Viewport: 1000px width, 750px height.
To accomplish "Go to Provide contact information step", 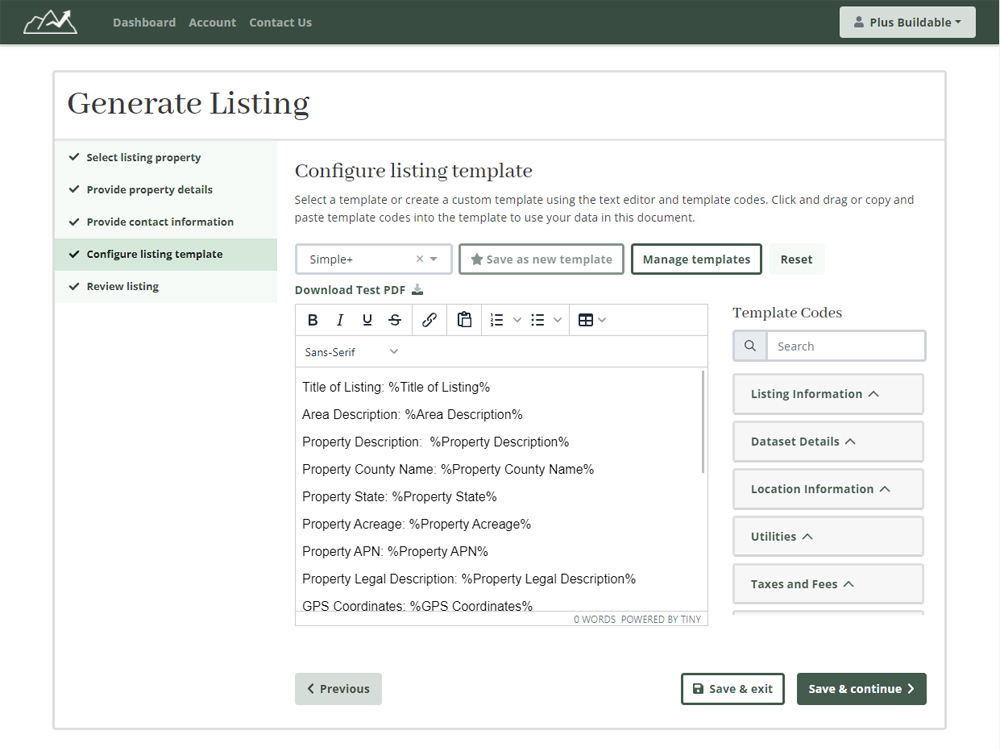I will tap(166, 222).
